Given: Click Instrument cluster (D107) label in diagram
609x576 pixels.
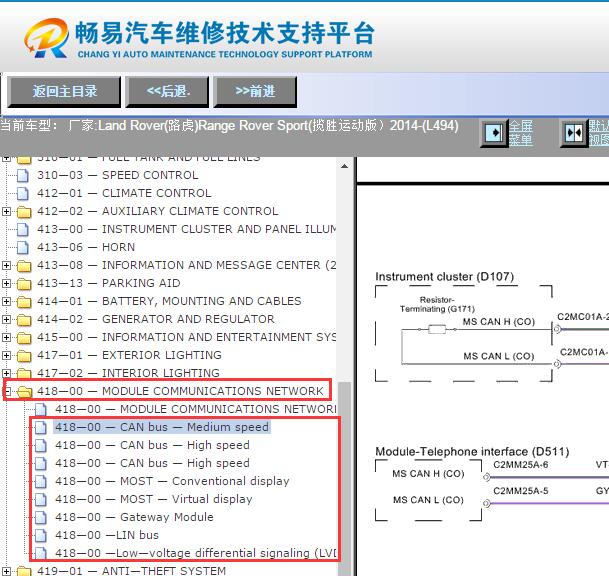Looking at the screenshot, I should [445, 277].
